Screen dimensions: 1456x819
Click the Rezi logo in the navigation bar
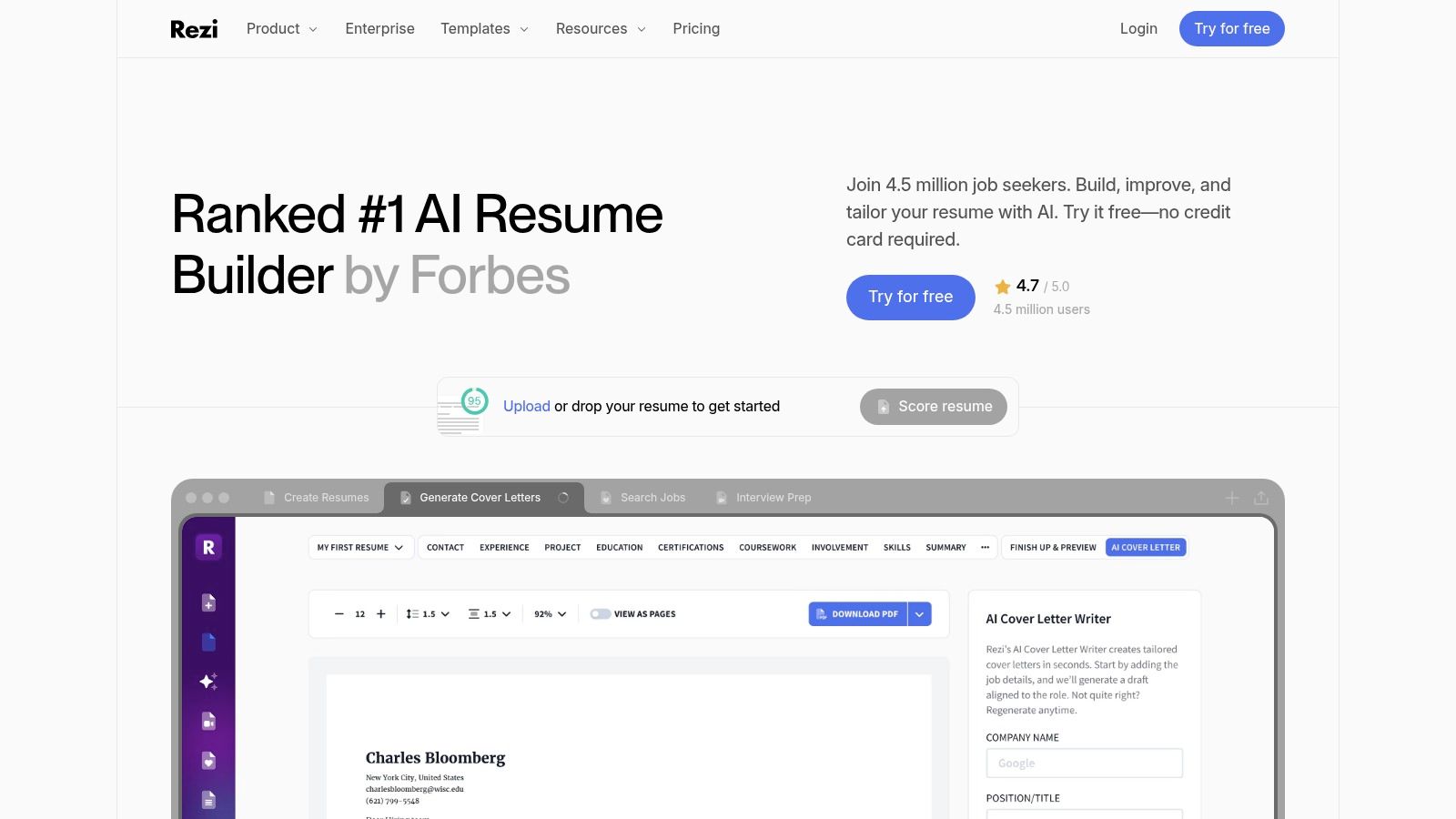click(x=194, y=29)
